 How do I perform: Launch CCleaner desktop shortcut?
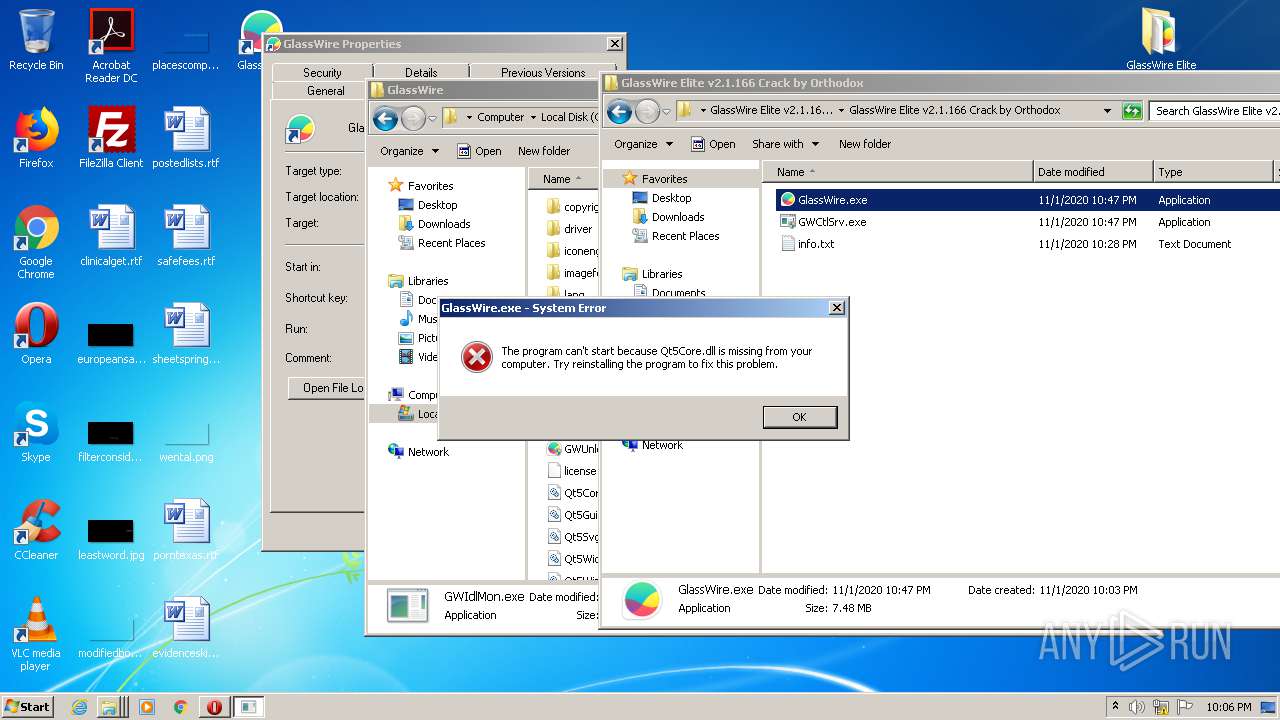click(x=36, y=530)
